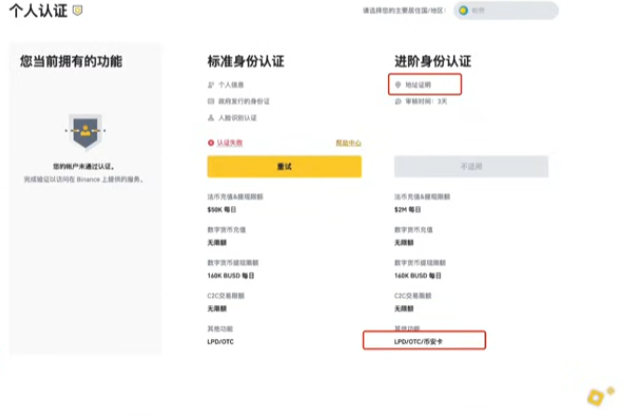Click 160K BUSD 每日 under 进阶身份认证

pyautogui.click(x=417, y=276)
